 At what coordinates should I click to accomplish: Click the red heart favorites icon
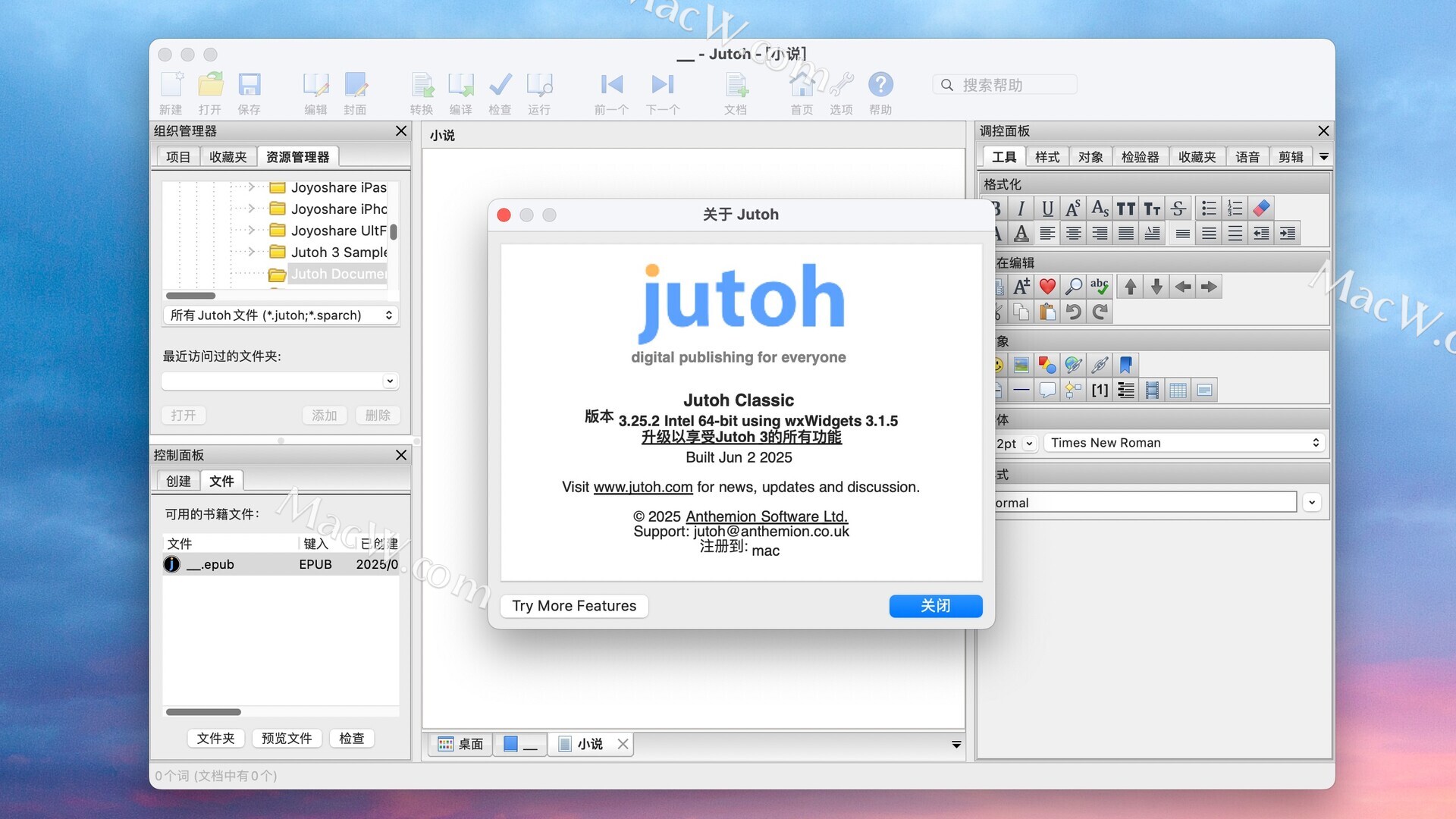pos(1047,287)
